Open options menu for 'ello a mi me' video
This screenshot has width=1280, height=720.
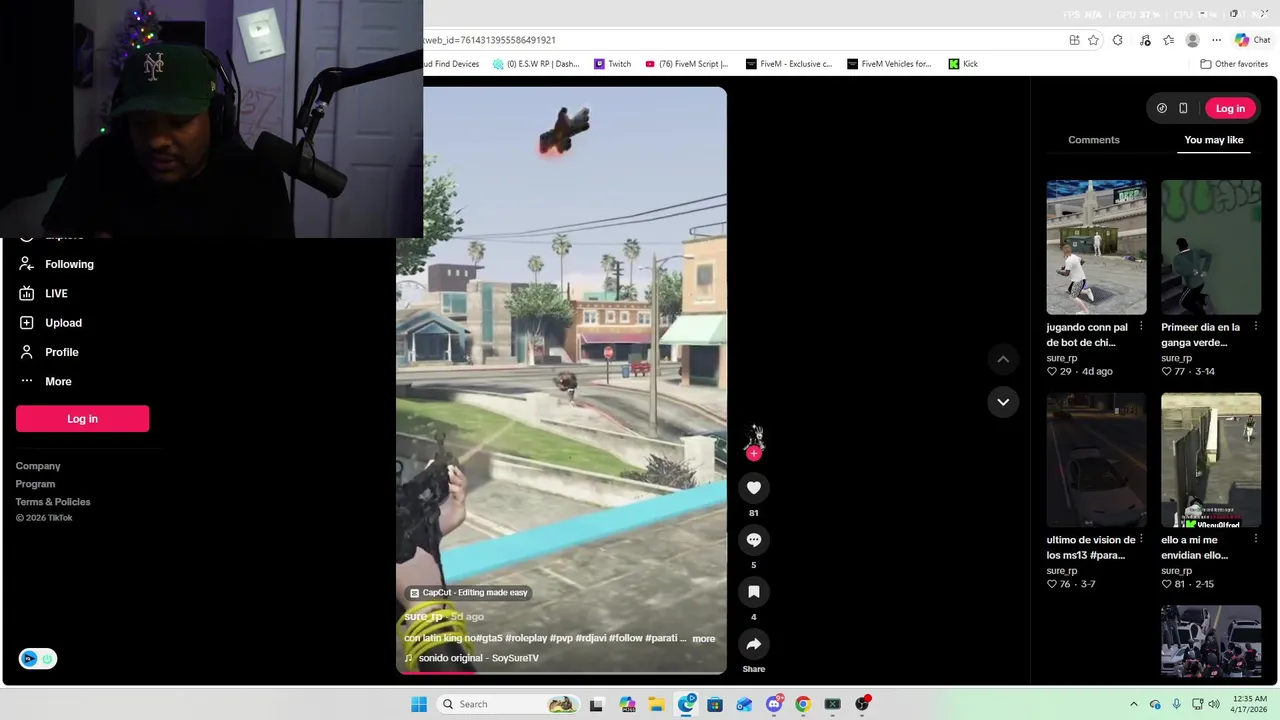1256,539
